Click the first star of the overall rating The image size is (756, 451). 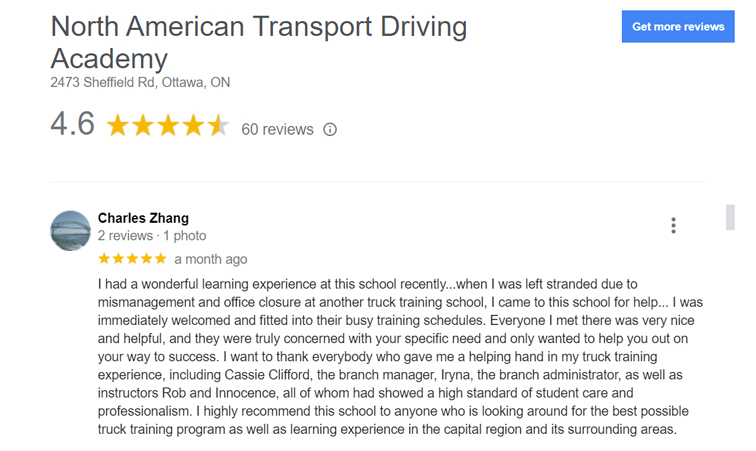coord(118,126)
